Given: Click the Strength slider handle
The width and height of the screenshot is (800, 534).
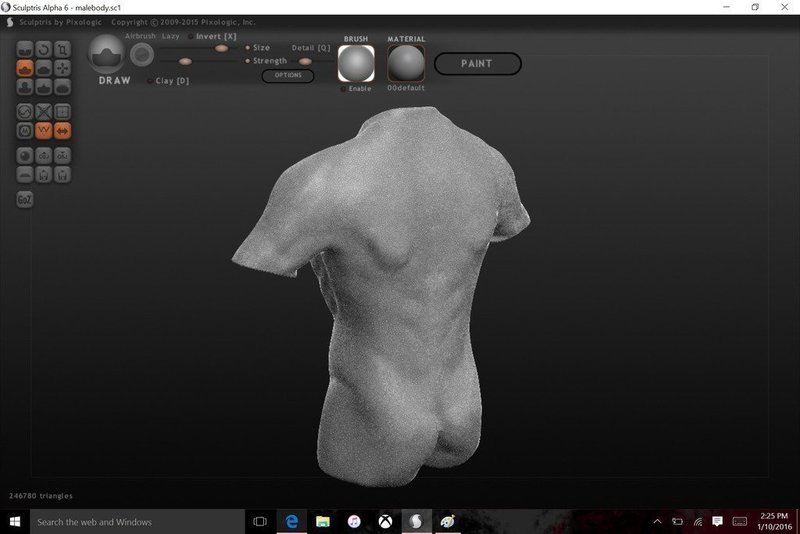Looking at the screenshot, I should click(x=185, y=61).
